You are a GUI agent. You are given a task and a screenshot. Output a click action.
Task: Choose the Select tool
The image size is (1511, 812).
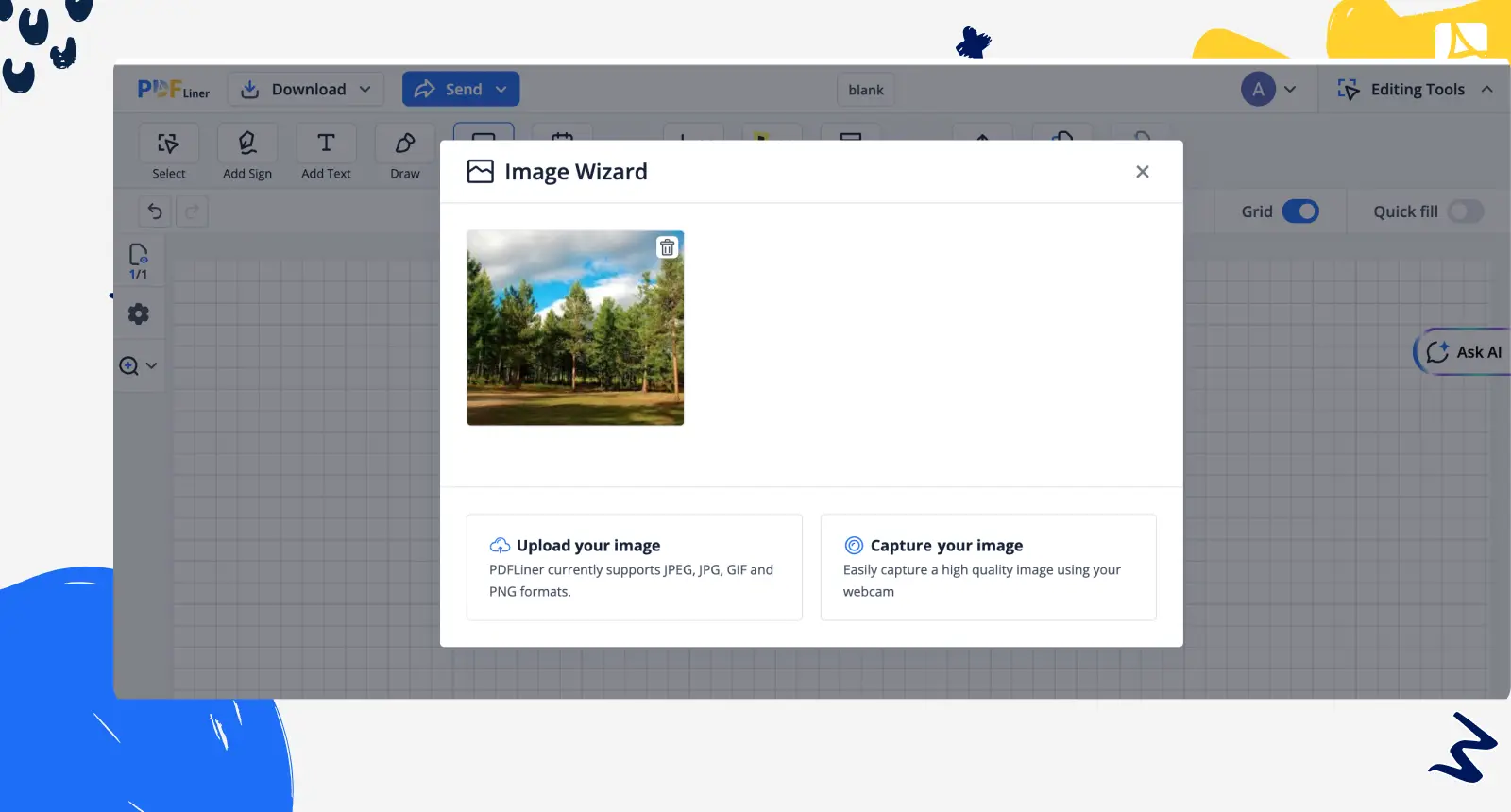point(169,152)
